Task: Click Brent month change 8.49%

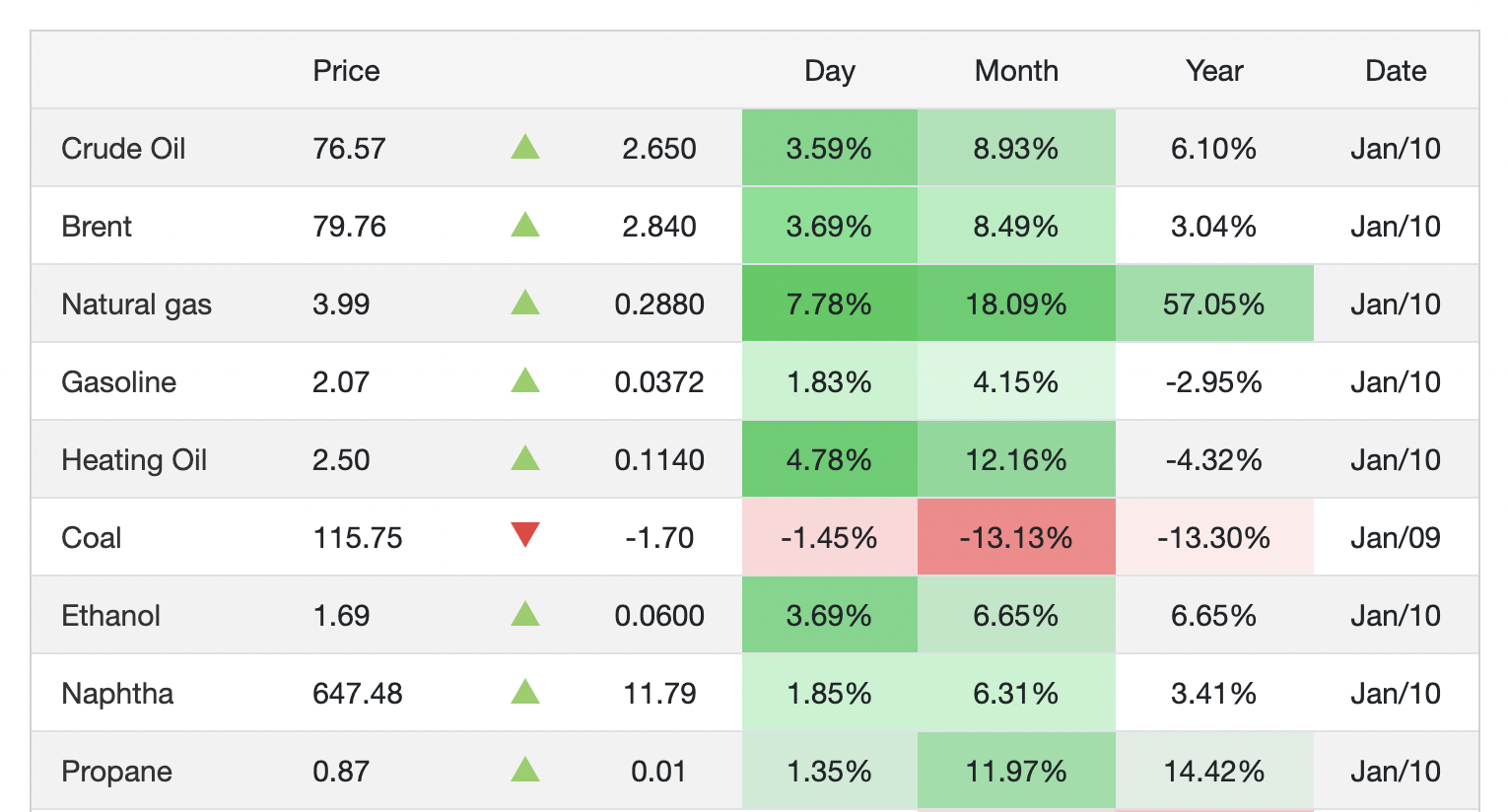Action: tap(1016, 227)
